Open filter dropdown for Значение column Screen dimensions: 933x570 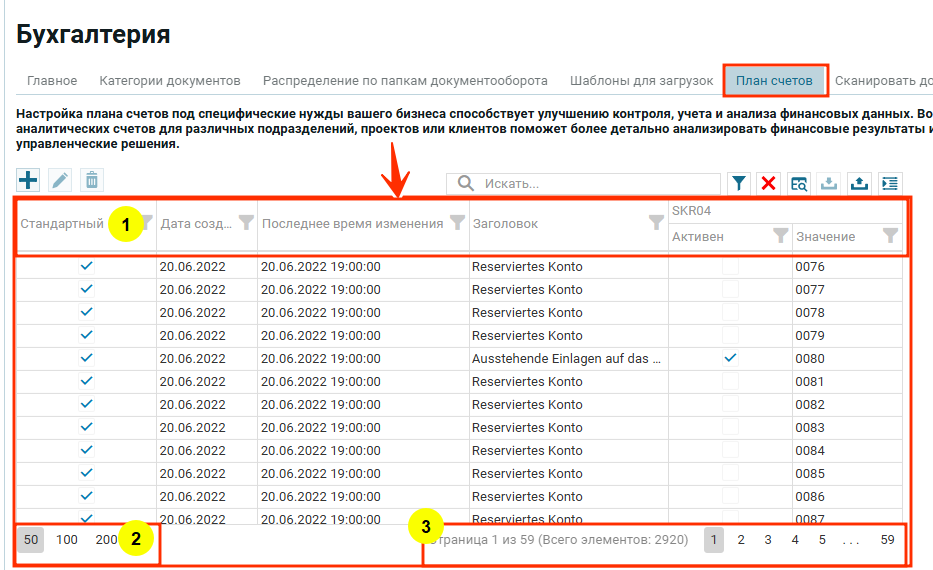point(890,236)
